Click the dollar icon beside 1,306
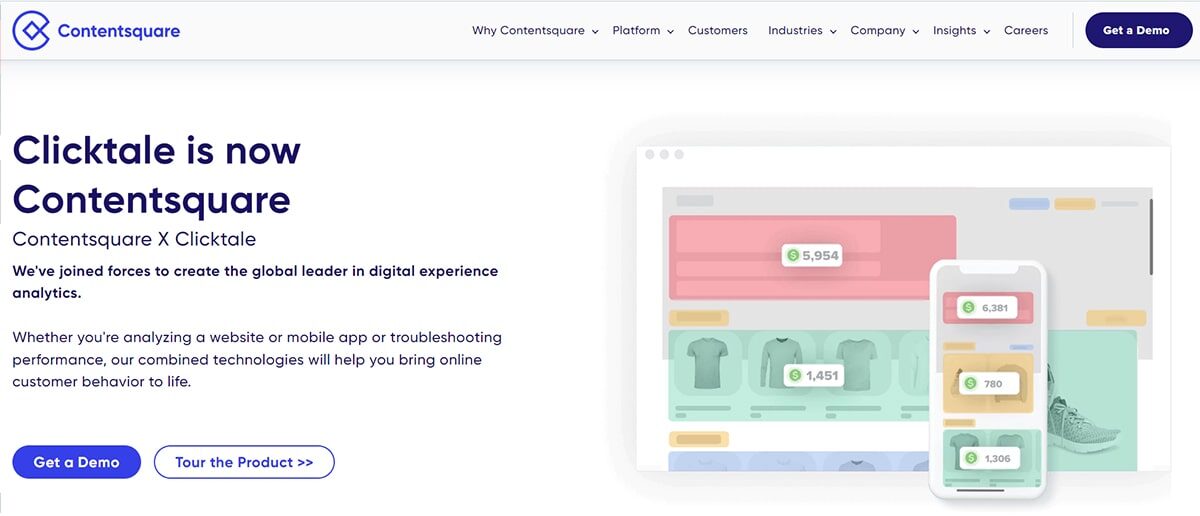This screenshot has height=516, width=1200. pyautogui.click(x=969, y=458)
